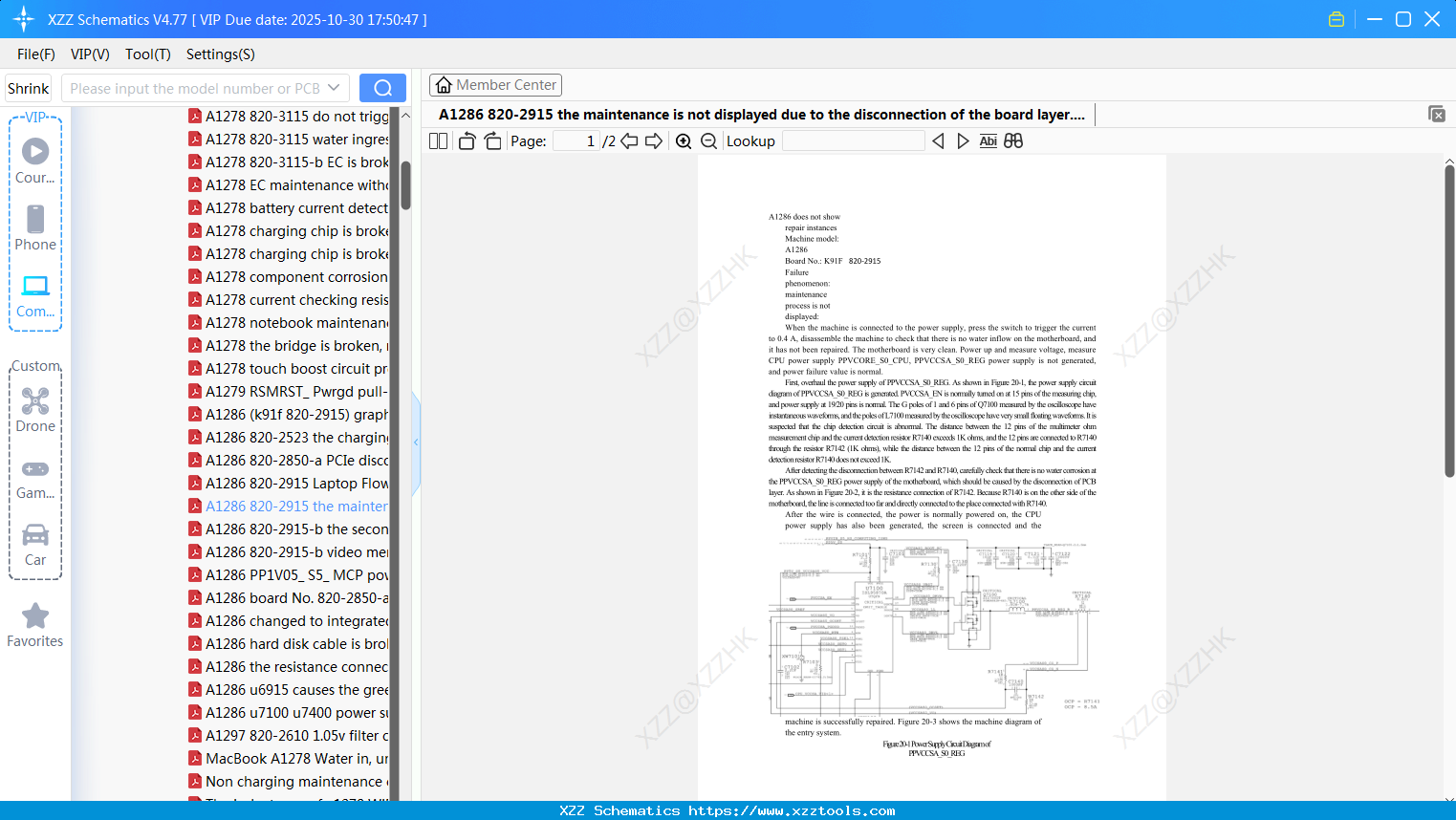Open 'A1278 battery current detect' file
The height and width of the screenshot is (820, 1456).
[x=289, y=208]
